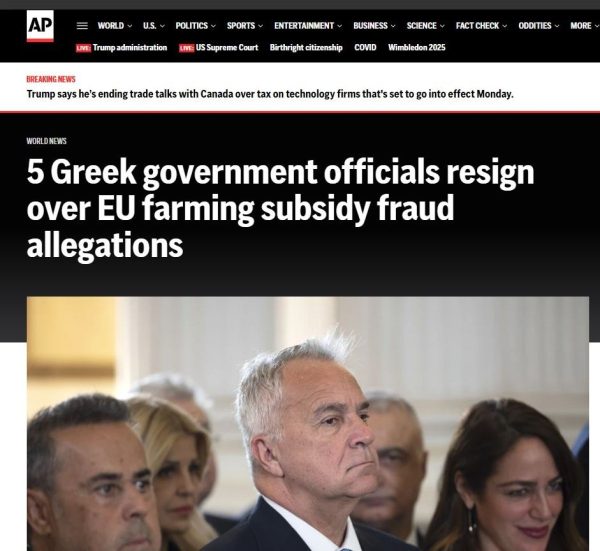Expand the More navigation menu
Viewport: 600px width, 551px height.
pyautogui.click(x=584, y=26)
